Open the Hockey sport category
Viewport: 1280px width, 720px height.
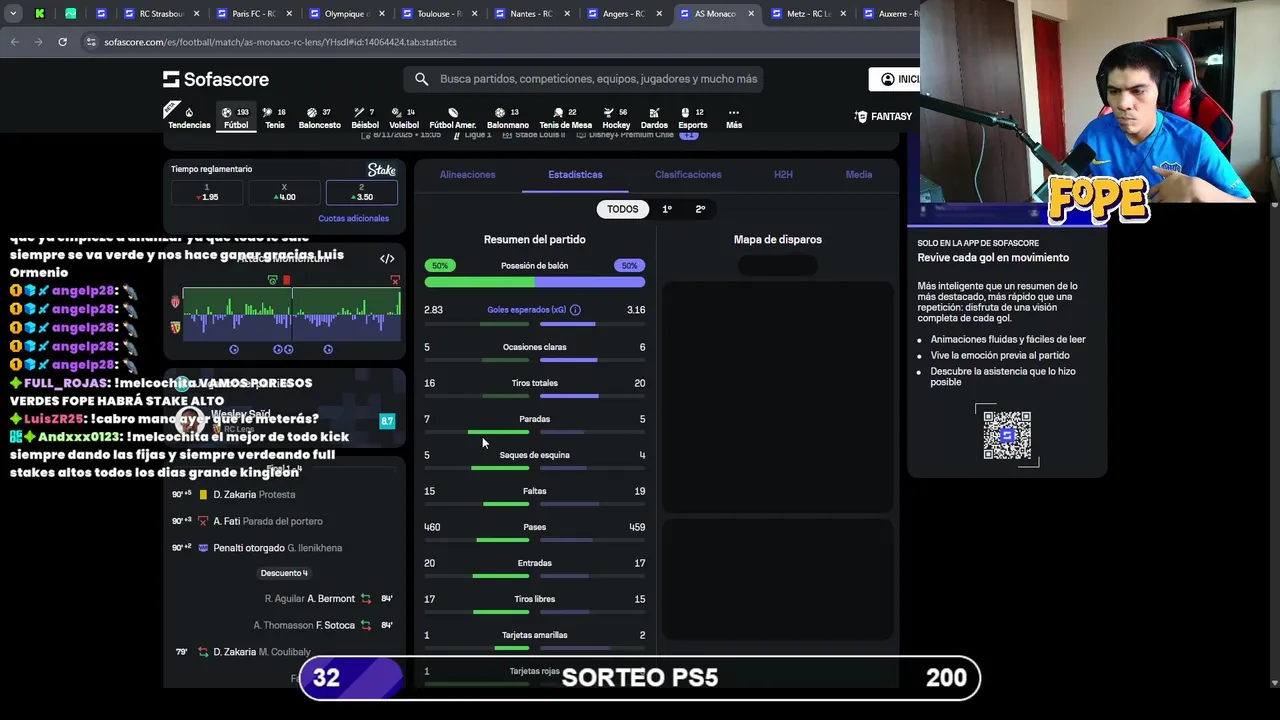tap(616, 118)
